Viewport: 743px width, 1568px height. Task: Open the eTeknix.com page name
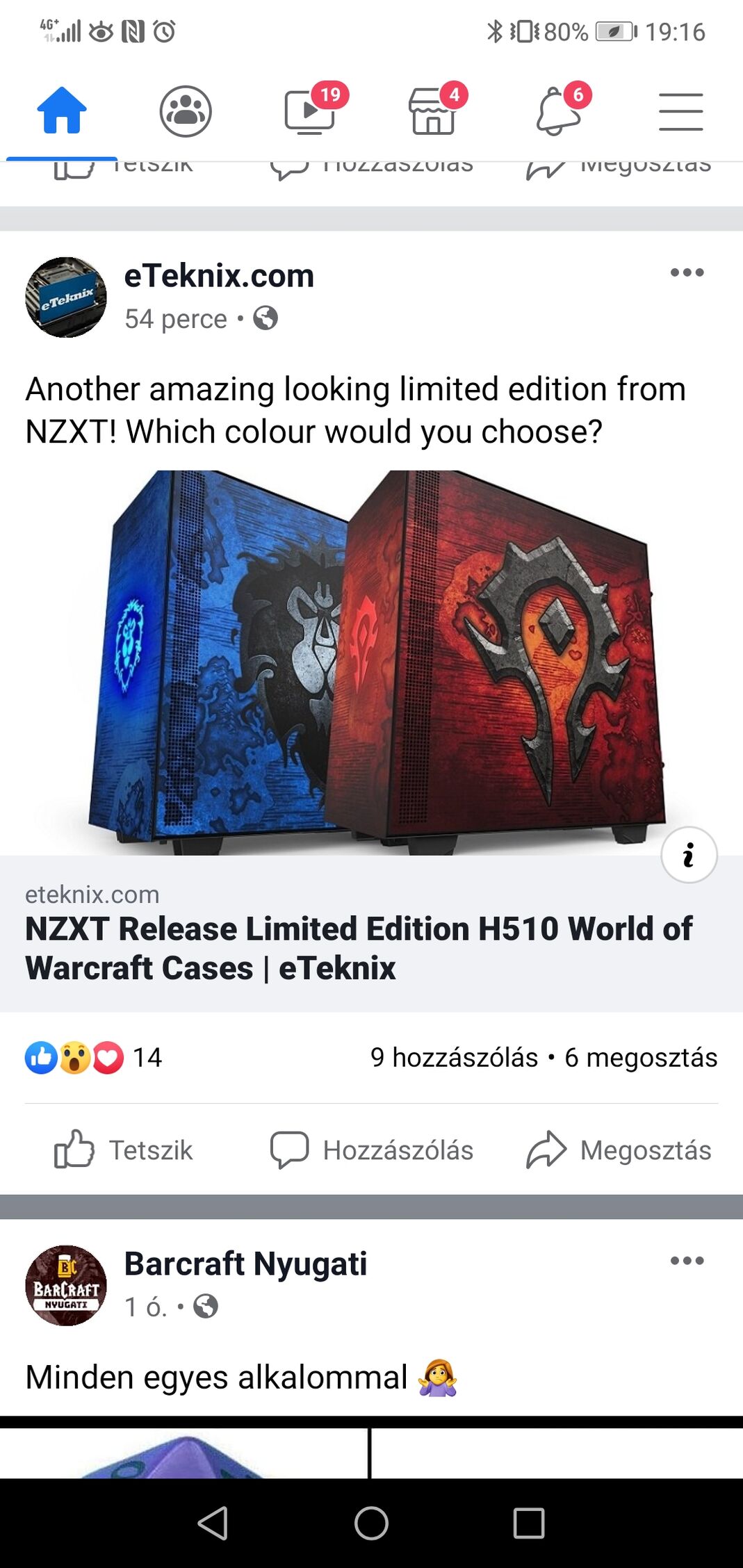(x=219, y=276)
